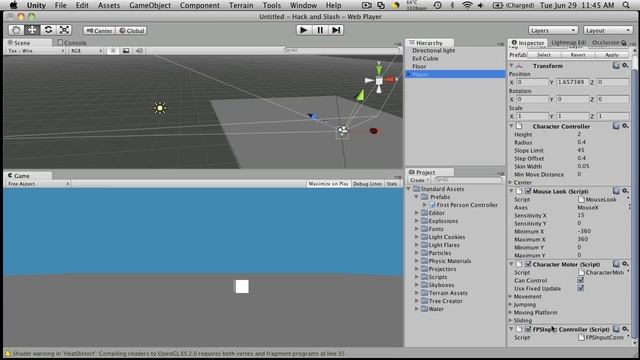Viewport: 640px width, 360px height.
Task: Expand the Player object in Hierarchy
Action: click(409, 74)
